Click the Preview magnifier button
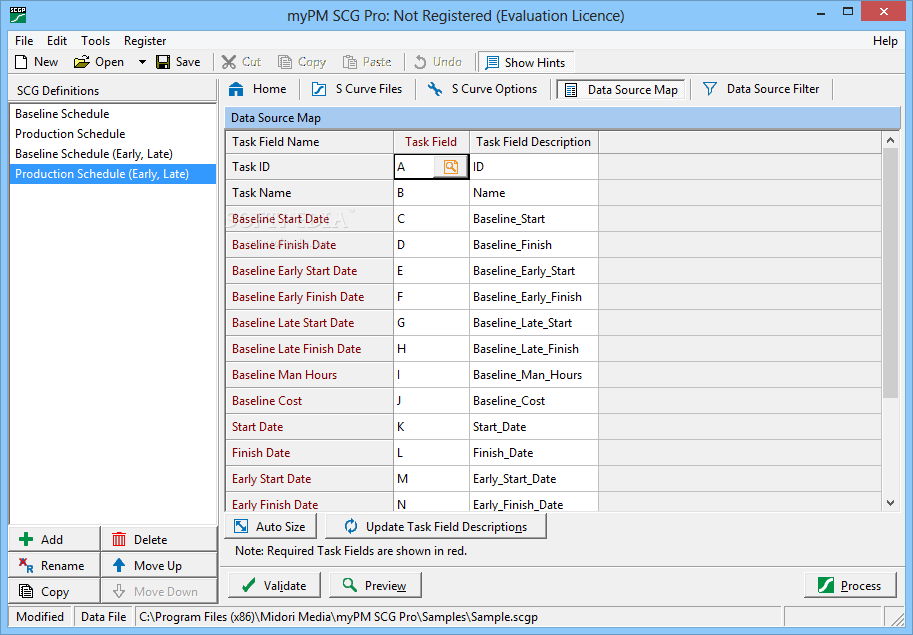Viewport: 913px width, 635px height. 375,586
